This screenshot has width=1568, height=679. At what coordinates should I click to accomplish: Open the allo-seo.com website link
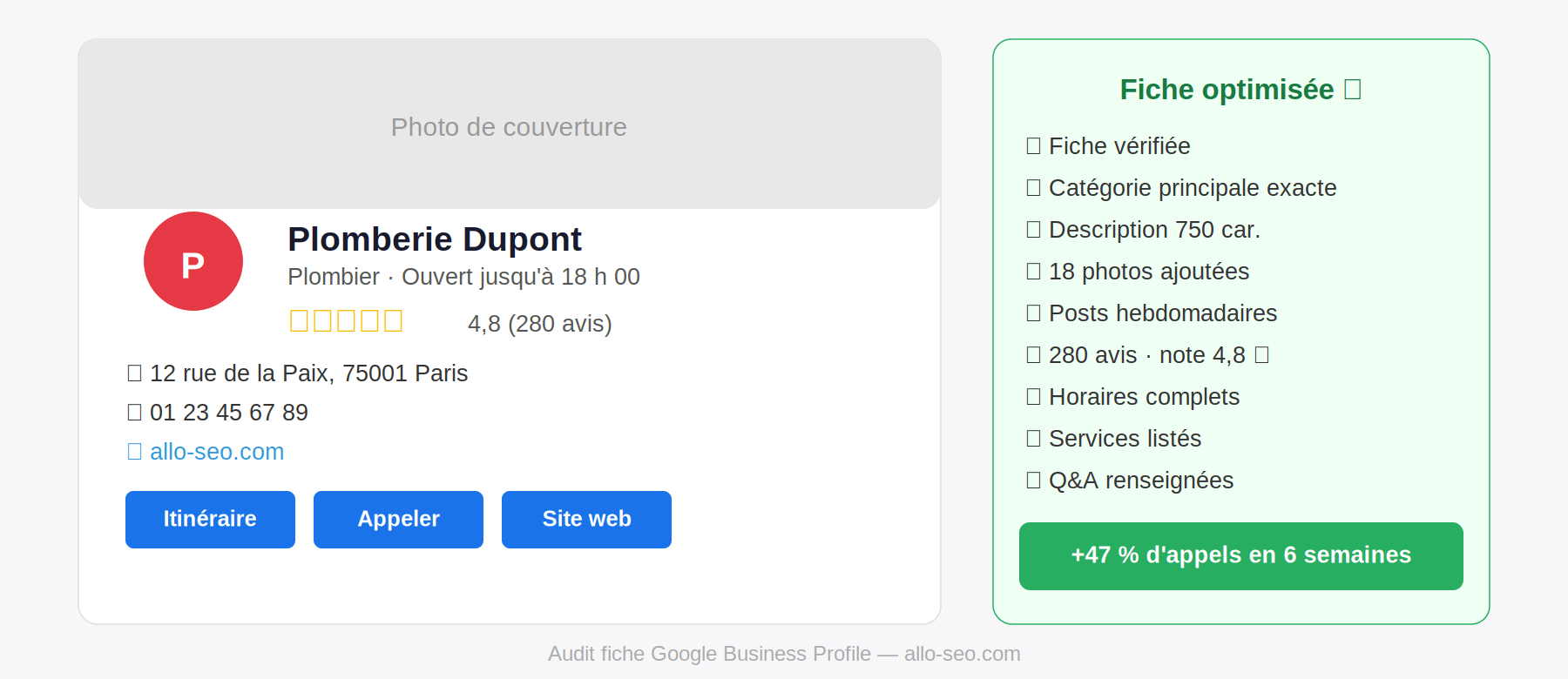(x=217, y=452)
